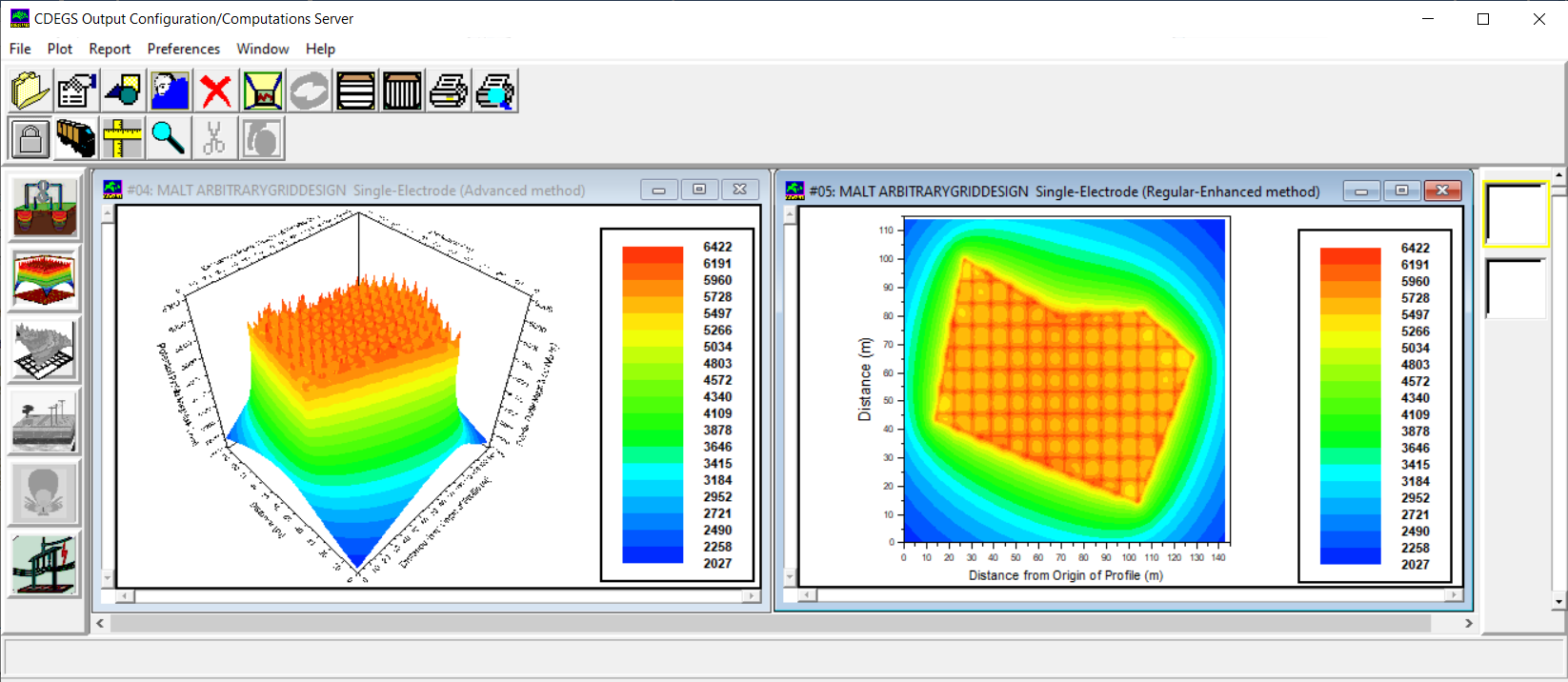
Task: Select the grey wireframe surface sidebar icon
Action: (45, 350)
